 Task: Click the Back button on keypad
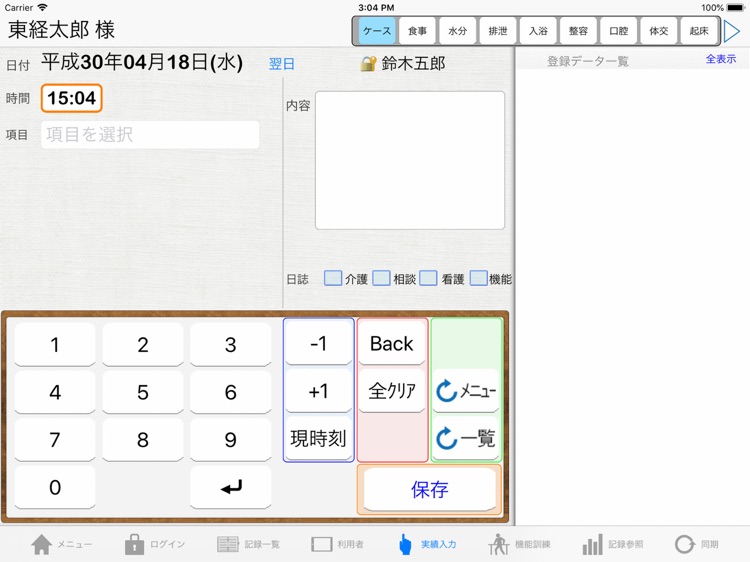click(x=392, y=343)
